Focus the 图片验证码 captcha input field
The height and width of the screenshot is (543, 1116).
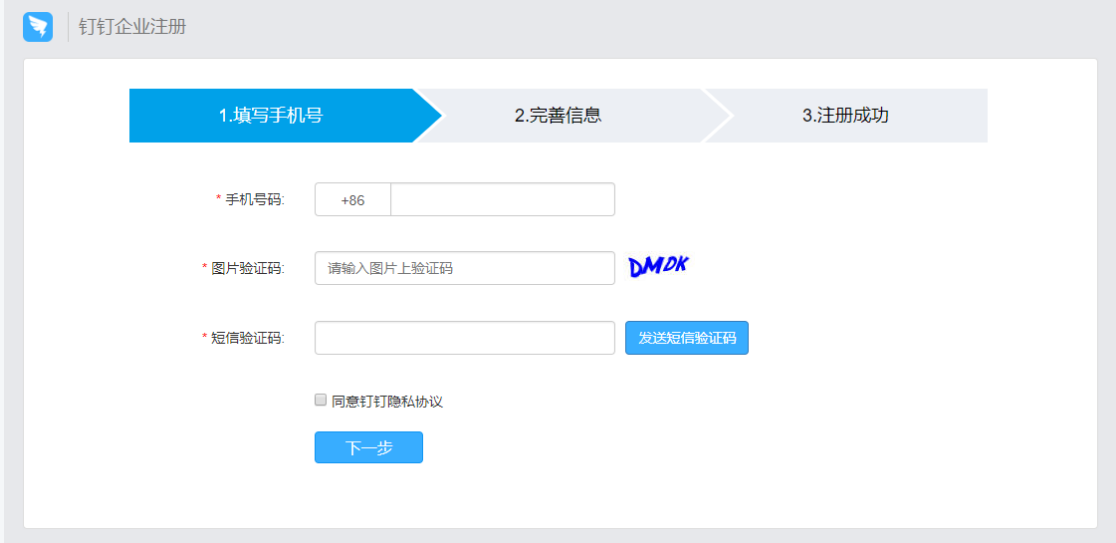click(x=465, y=268)
